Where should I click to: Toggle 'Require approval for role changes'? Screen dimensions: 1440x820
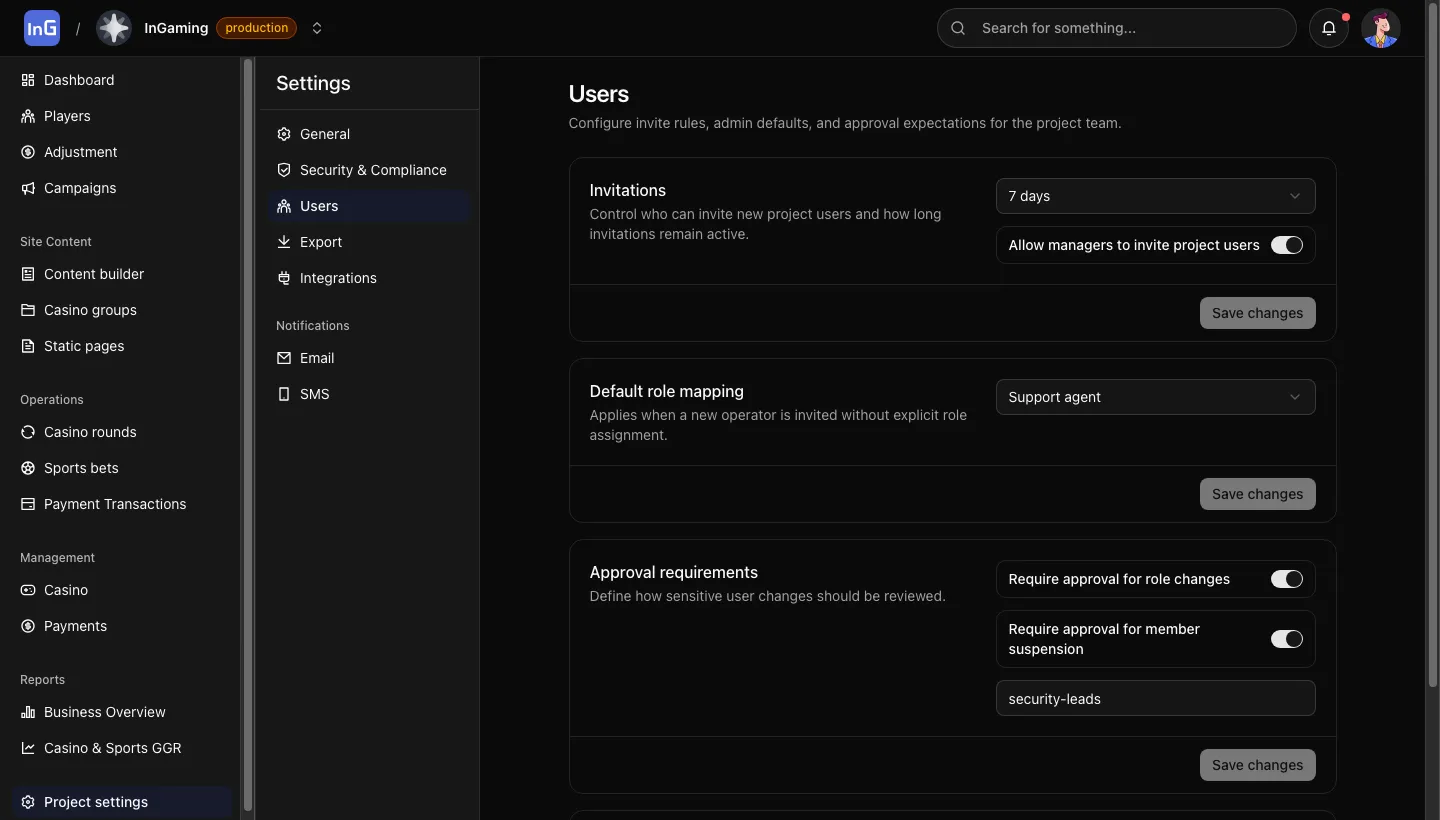point(1287,579)
